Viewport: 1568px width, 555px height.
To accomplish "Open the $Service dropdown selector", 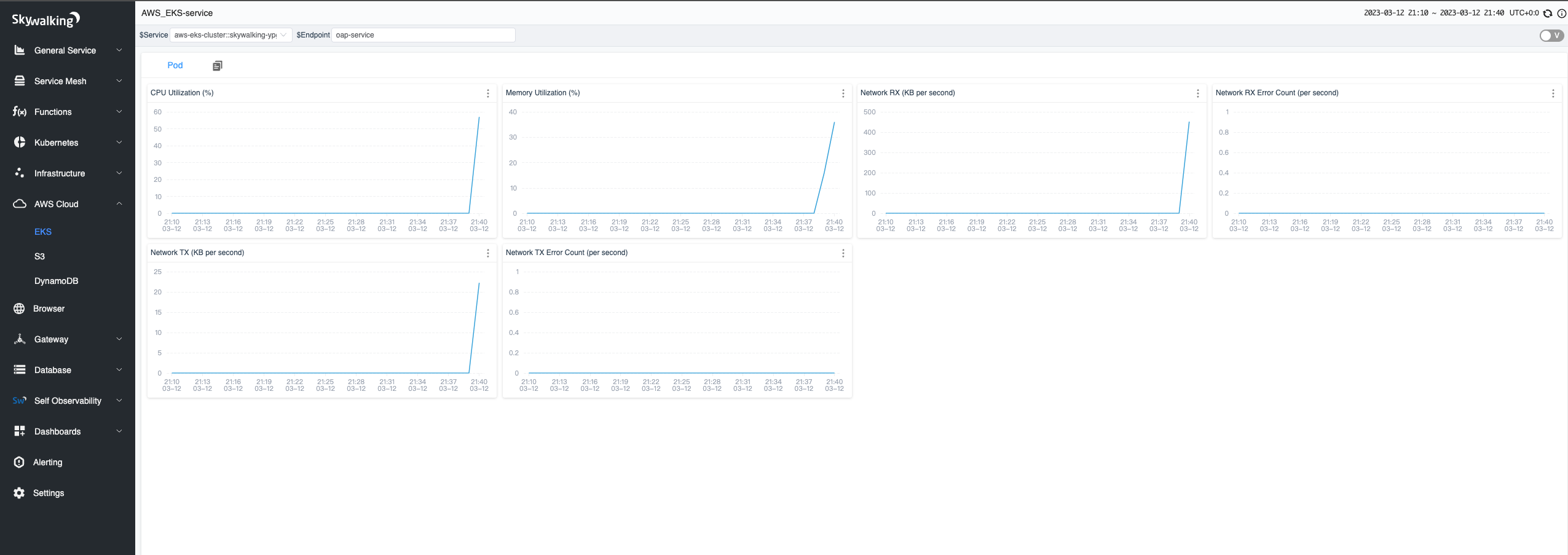I will coord(230,35).
